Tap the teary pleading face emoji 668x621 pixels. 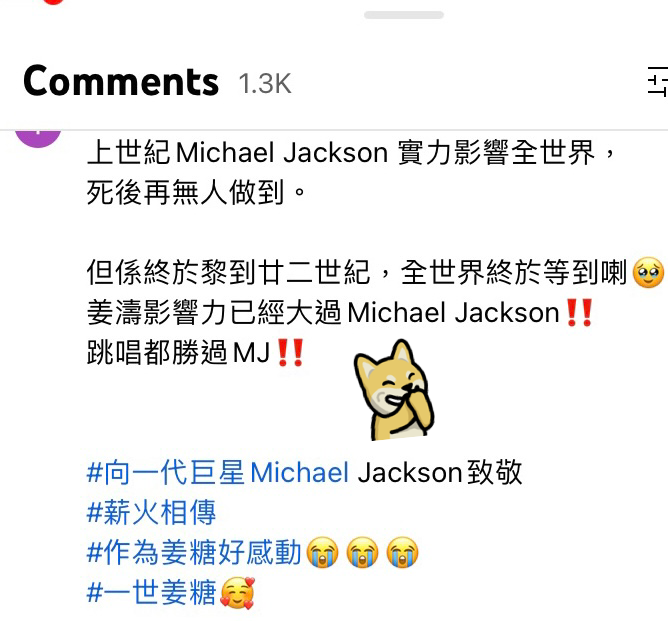pos(648,273)
